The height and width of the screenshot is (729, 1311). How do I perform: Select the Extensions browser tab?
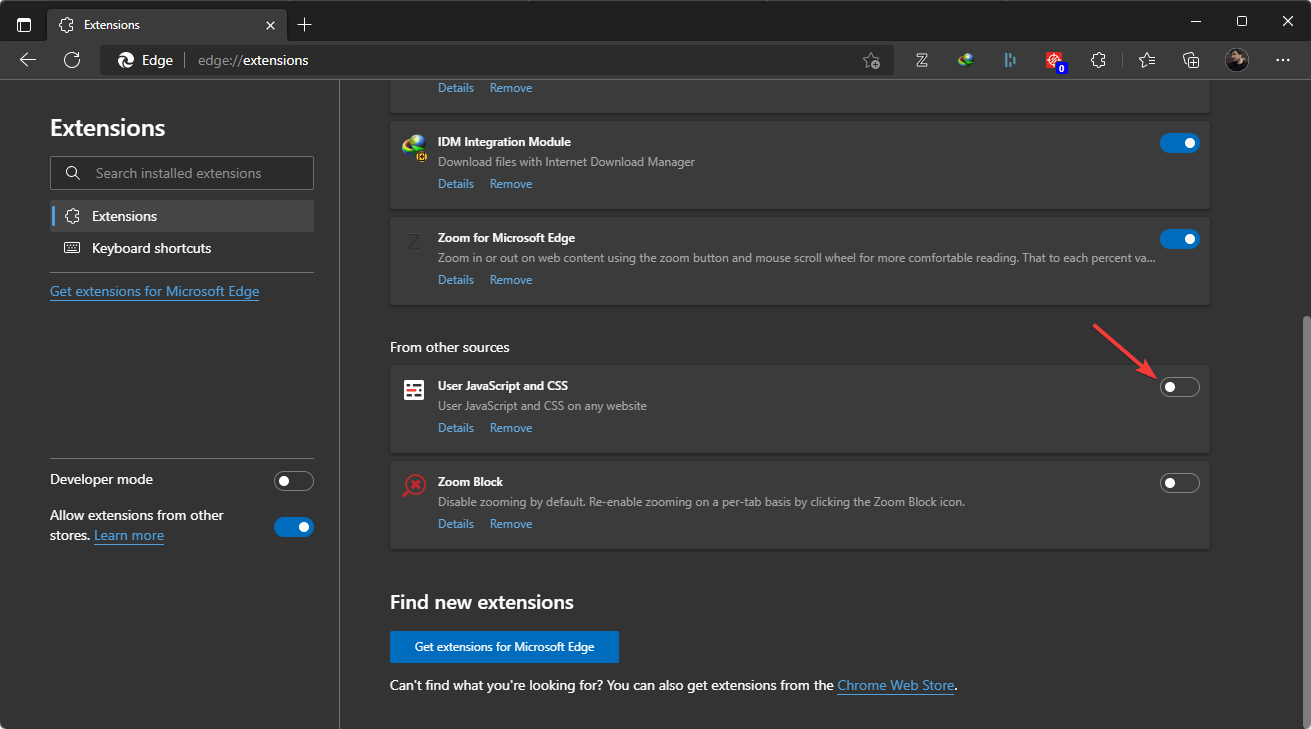click(x=167, y=24)
